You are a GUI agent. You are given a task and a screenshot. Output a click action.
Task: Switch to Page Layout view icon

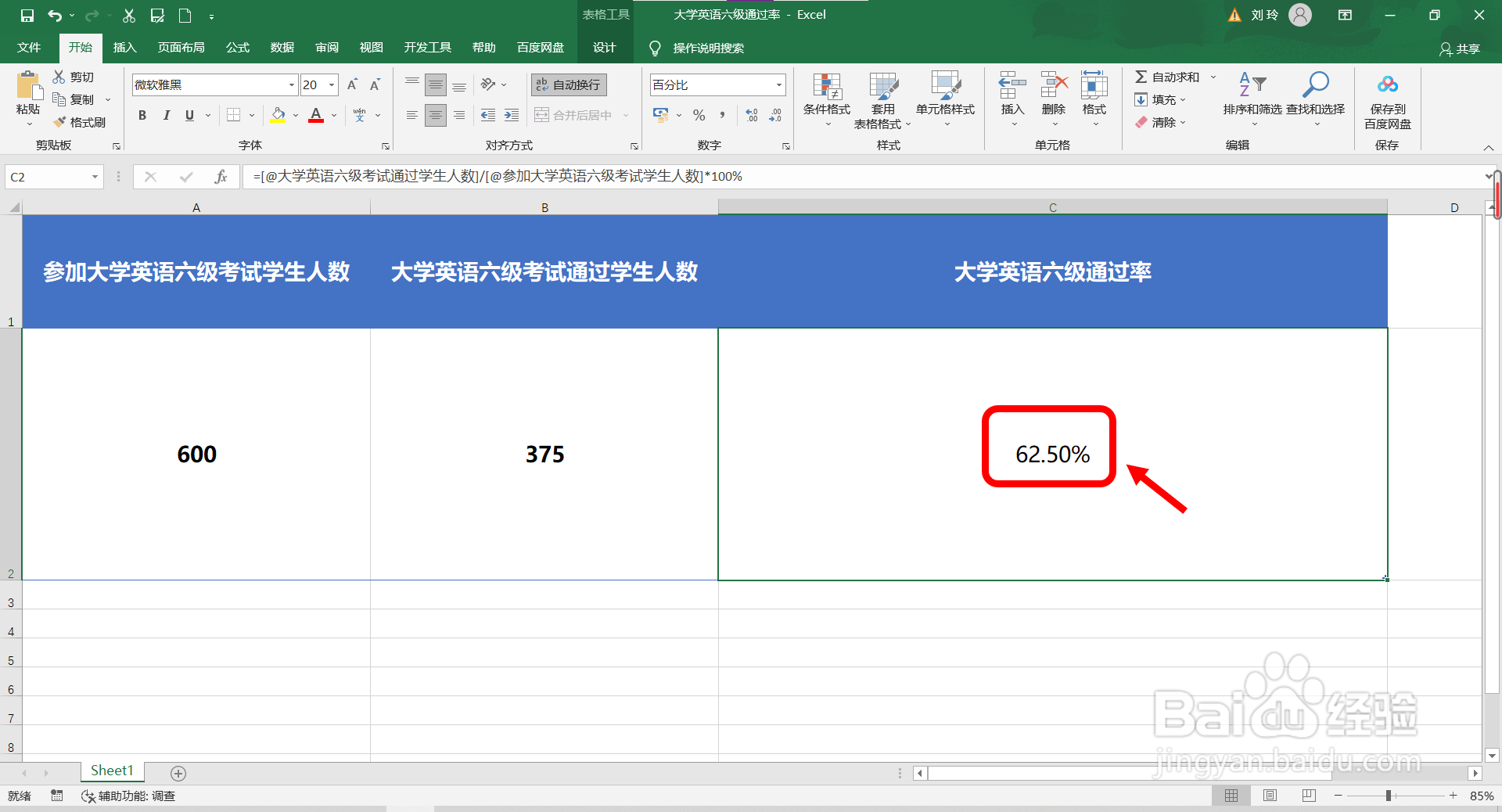tap(1270, 796)
